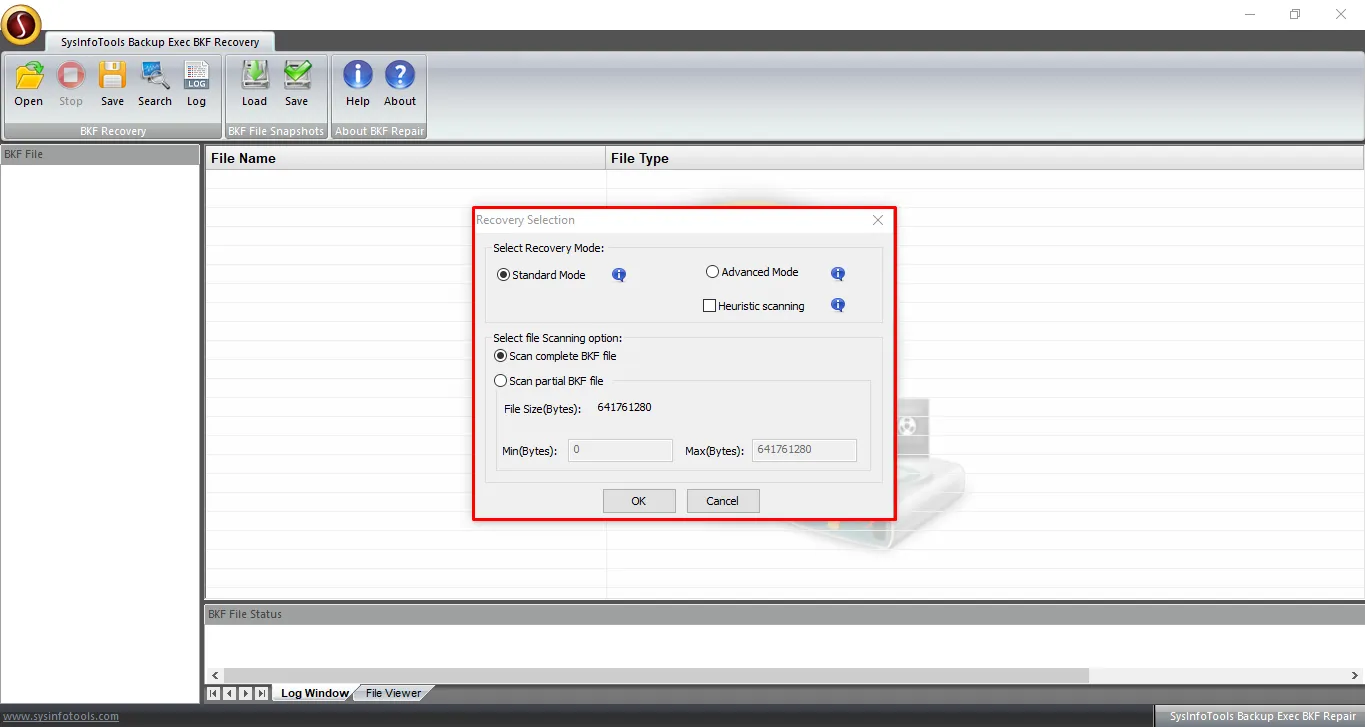This screenshot has height=727, width=1365.
Task: Open the Log from the toolbar
Action: 197,83
